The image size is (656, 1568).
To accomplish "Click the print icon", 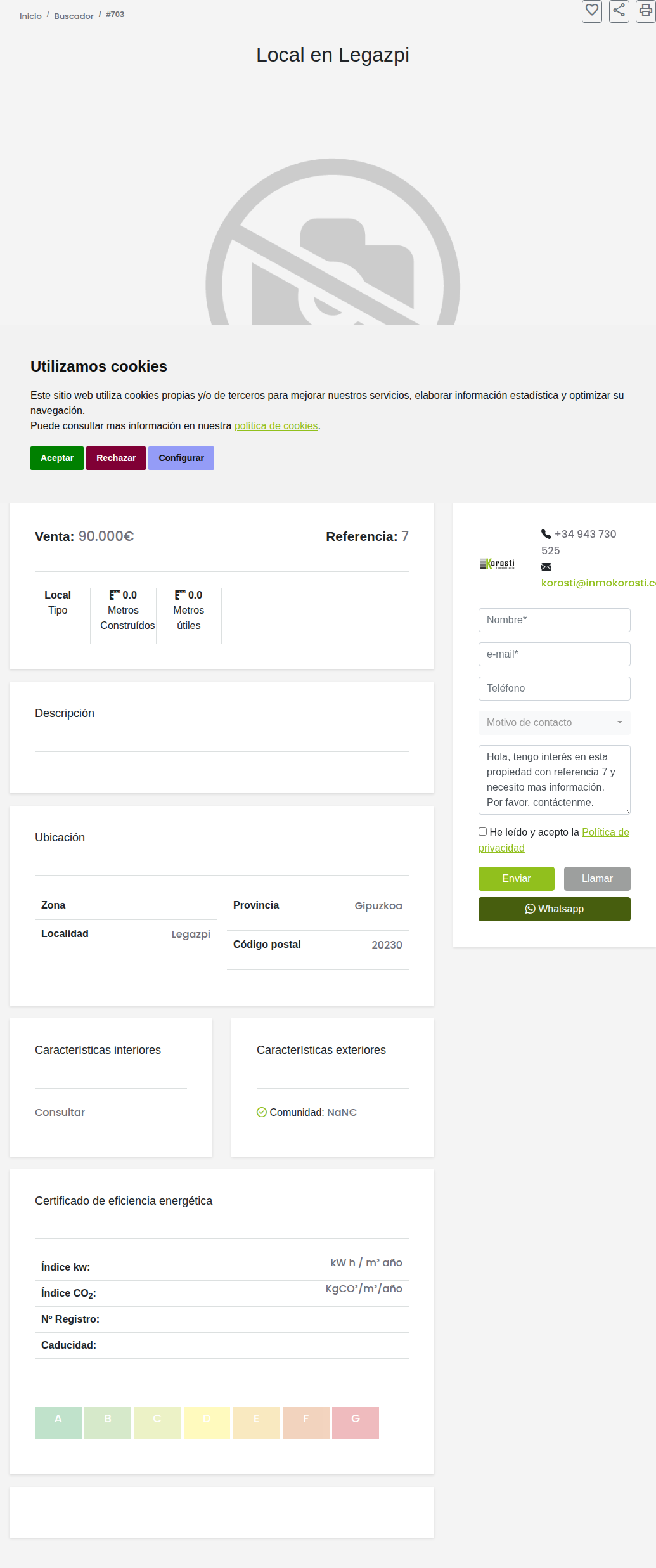I will coord(646,11).
